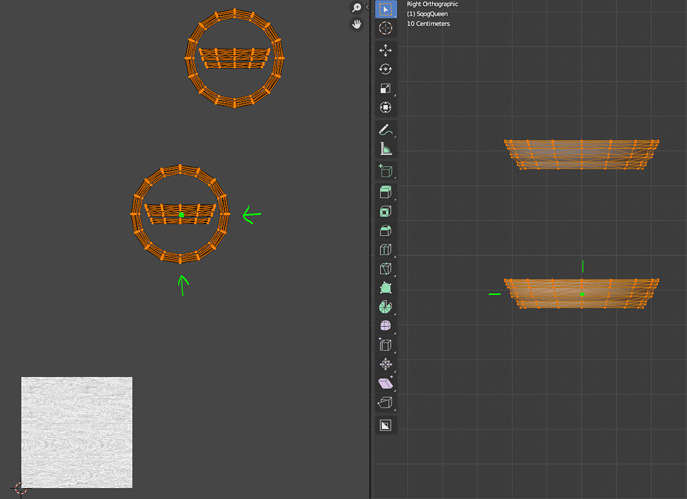Click the last black-and-white square toolbar icon
Image resolution: width=687 pixels, height=499 pixels.
[x=386, y=425]
